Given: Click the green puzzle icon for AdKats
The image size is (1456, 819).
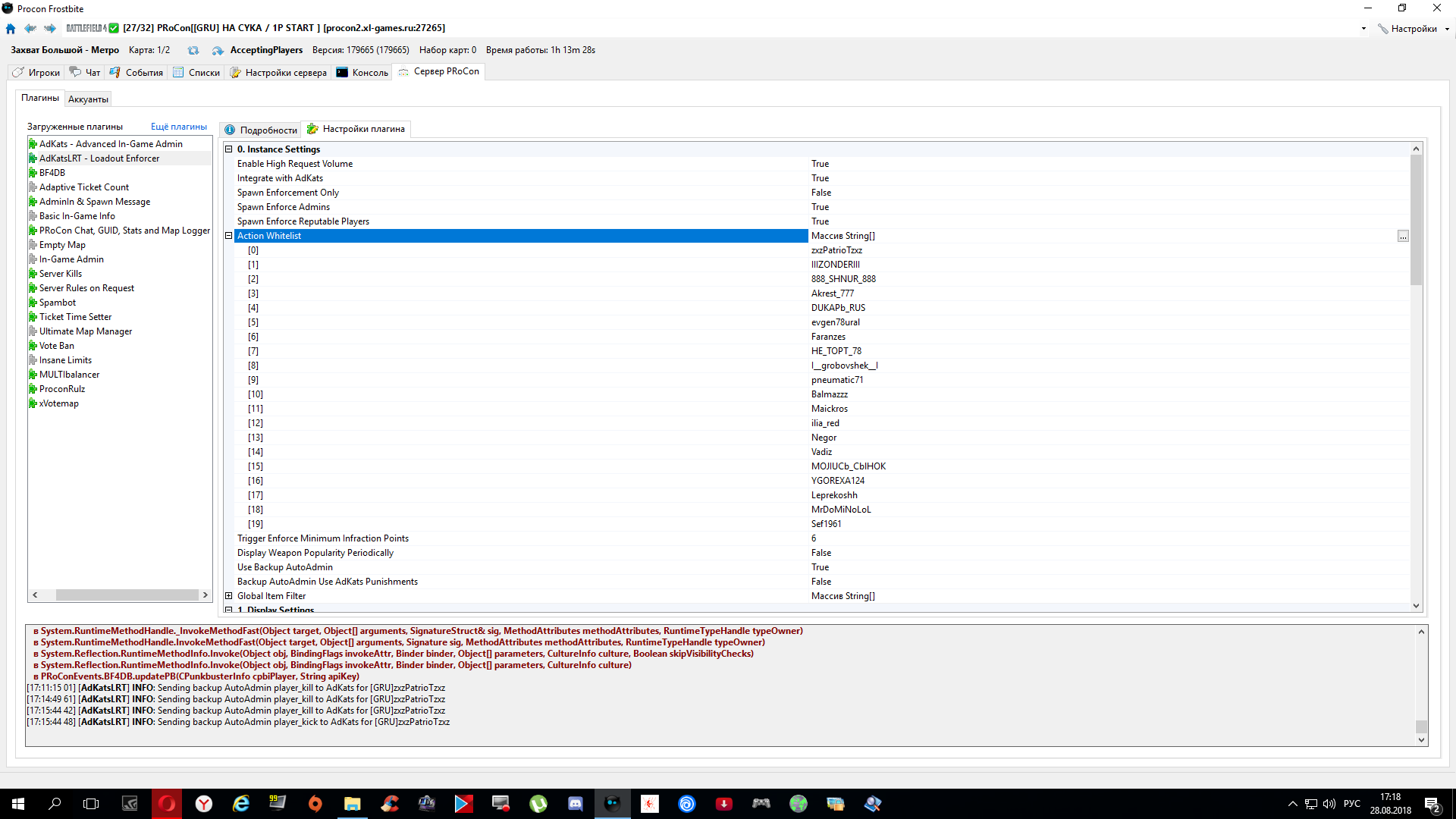Looking at the screenshot, I should 33,144.
